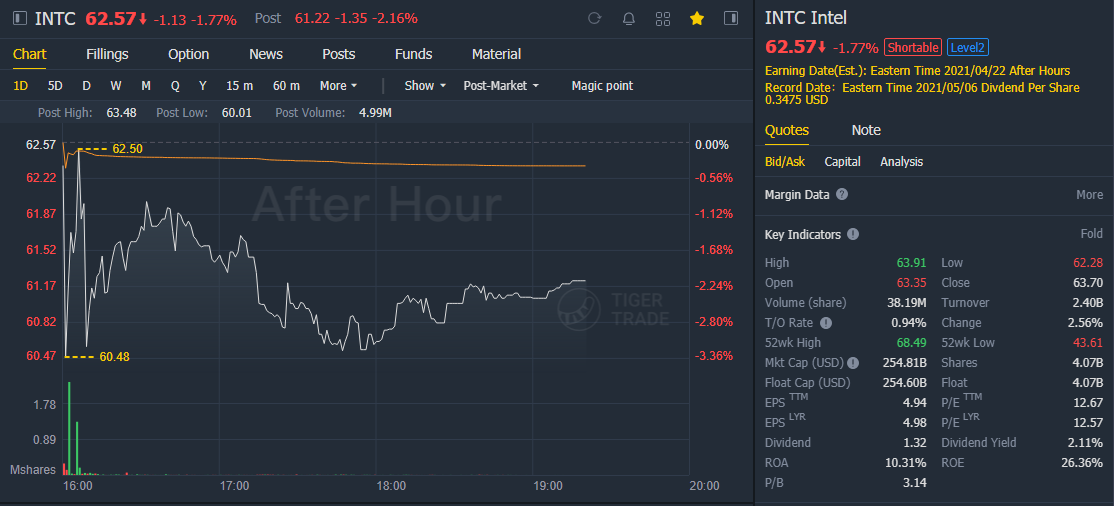
Task: Expand the More intervals dropdown
Action: (x=338, y=86)
